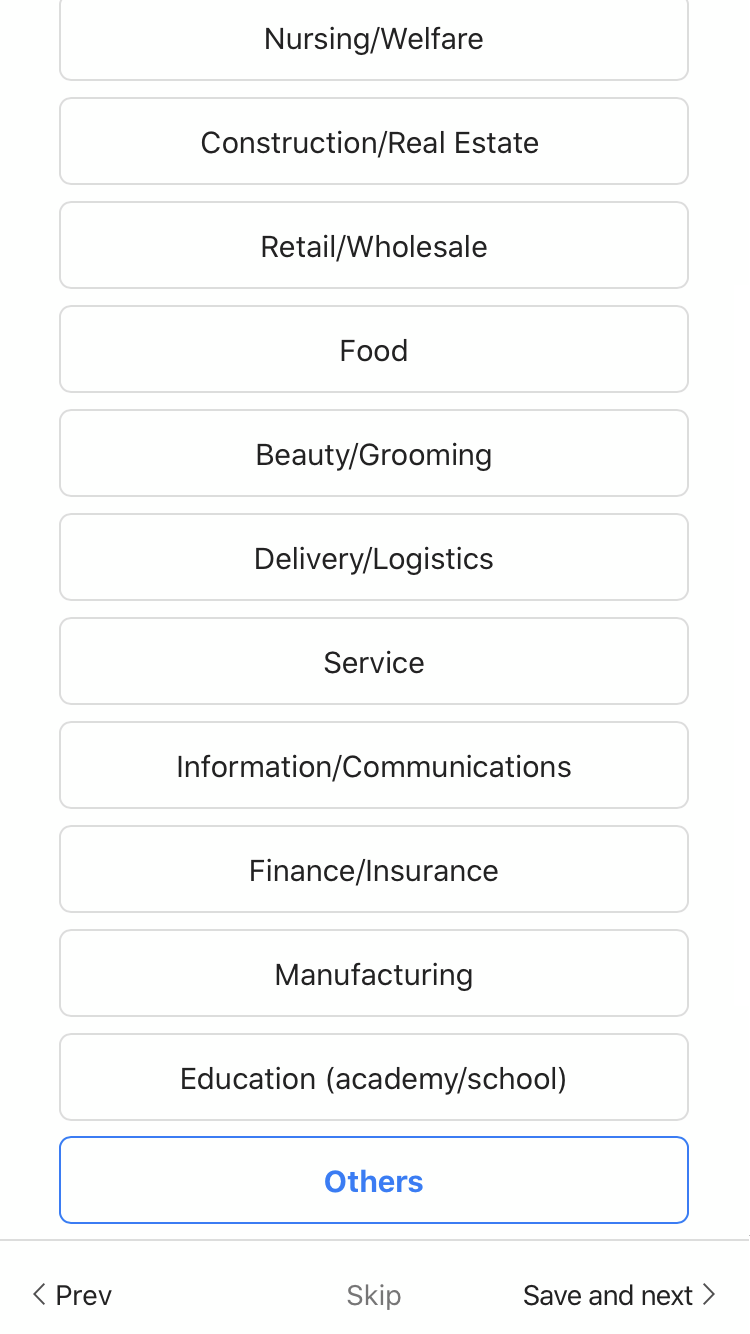This screenshot has width=750, height=1334.
Task: Choose Construction/Real Estate as industry
Action: tap(374, 143)
